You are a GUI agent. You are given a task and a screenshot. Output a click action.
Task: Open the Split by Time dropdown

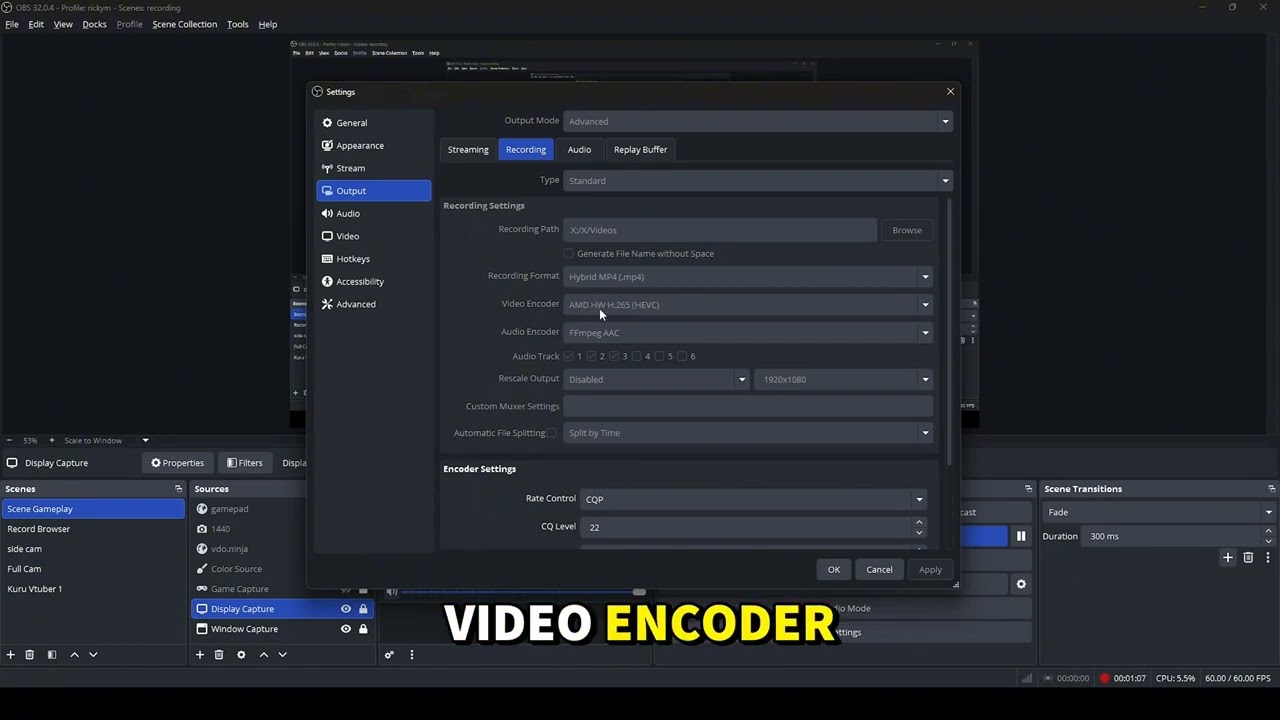pos(747,433)
